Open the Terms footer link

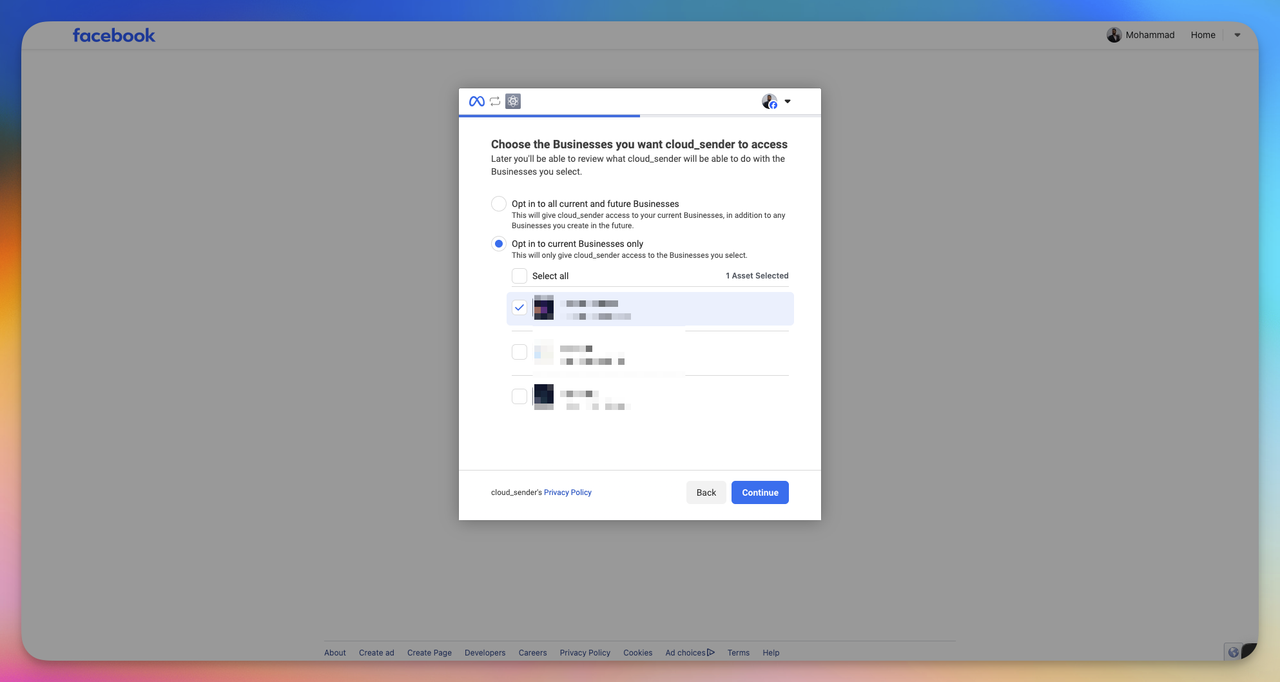[738, 653]
